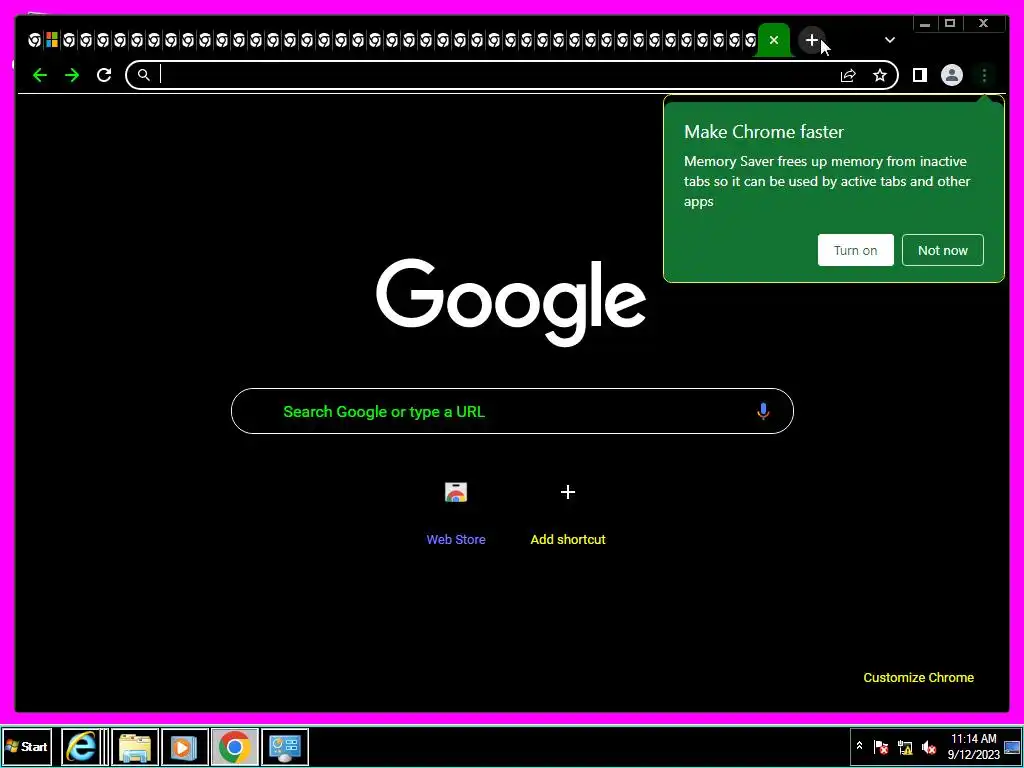
Task: Share this page from the address bar
Action: pos(848,76)
